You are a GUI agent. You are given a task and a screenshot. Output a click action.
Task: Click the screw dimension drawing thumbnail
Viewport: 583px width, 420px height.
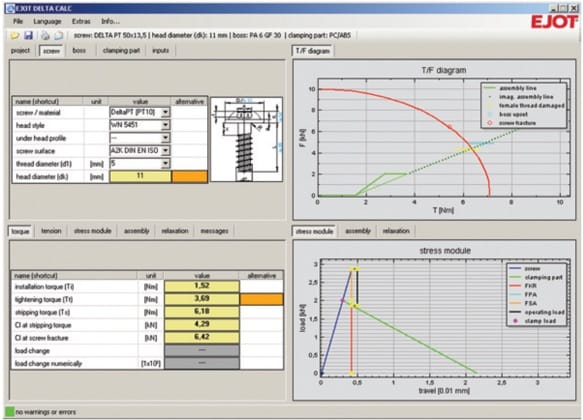(x=247, y=139)
